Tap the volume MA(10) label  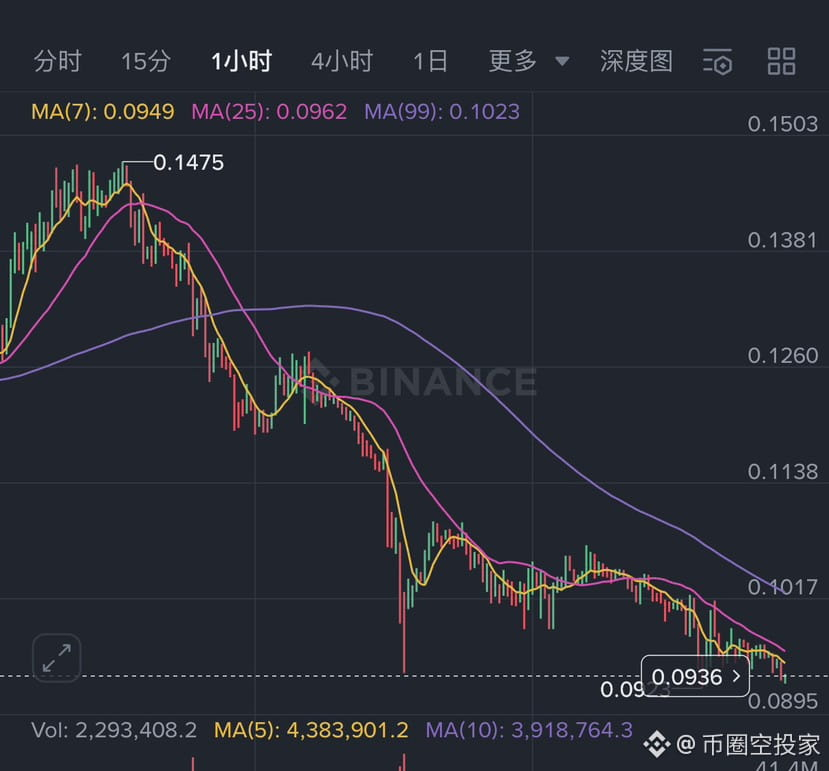point(529,730)
